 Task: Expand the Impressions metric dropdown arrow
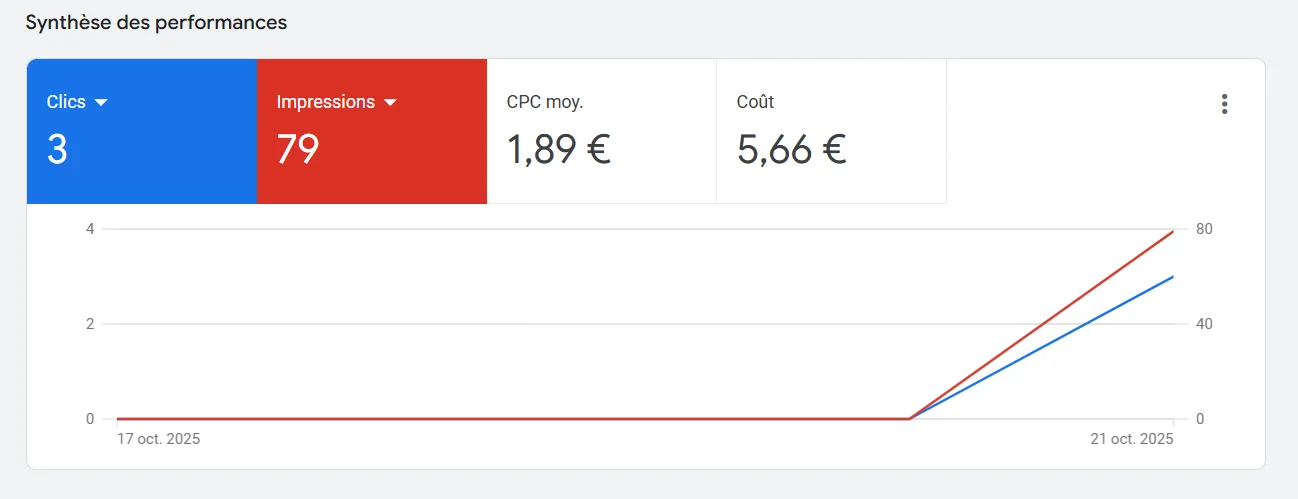click(391, 103)
